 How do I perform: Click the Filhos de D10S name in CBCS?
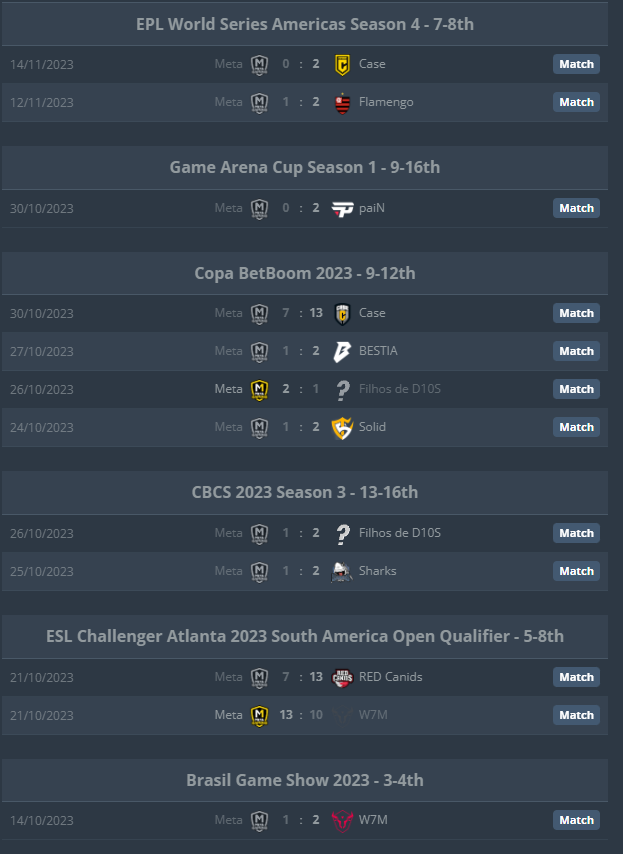pos(400,533)
